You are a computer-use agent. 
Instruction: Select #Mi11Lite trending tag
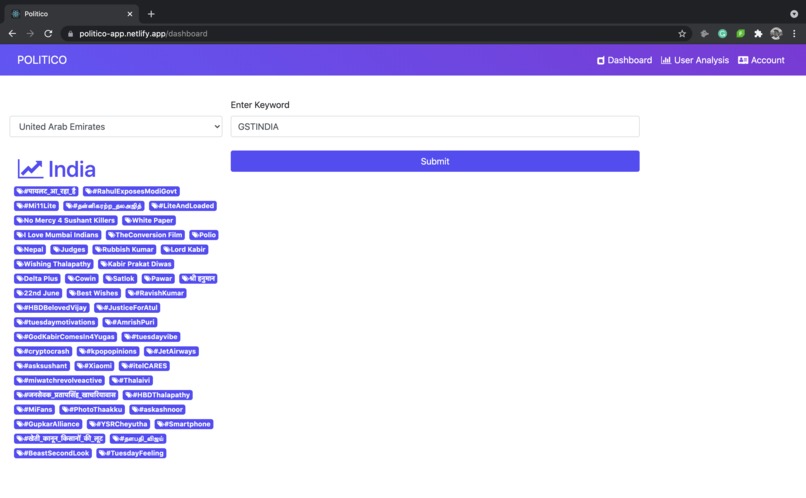point(36,206)
